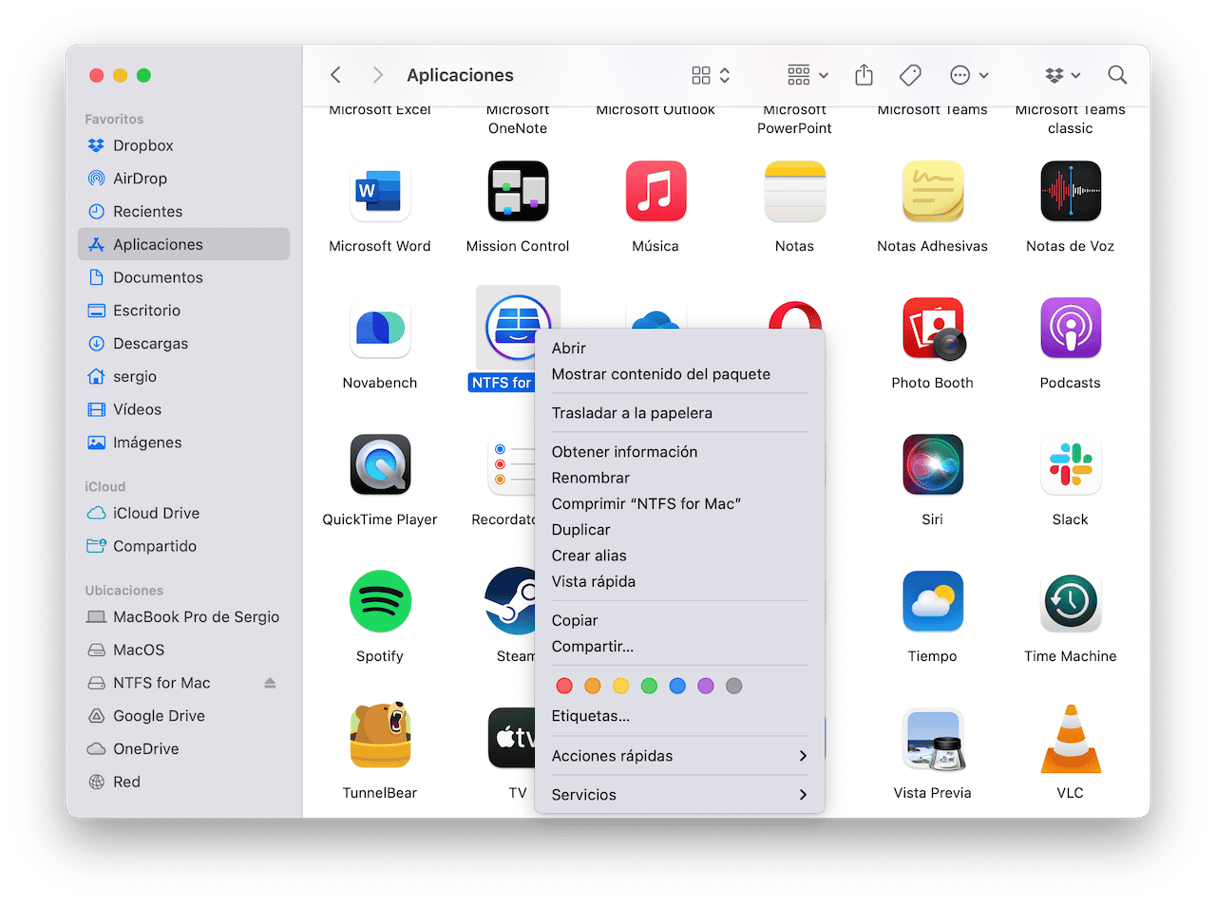Screen dimensions: 1216x905
Task: Select Renombrar in the context menu
Action: click(680, 478)
